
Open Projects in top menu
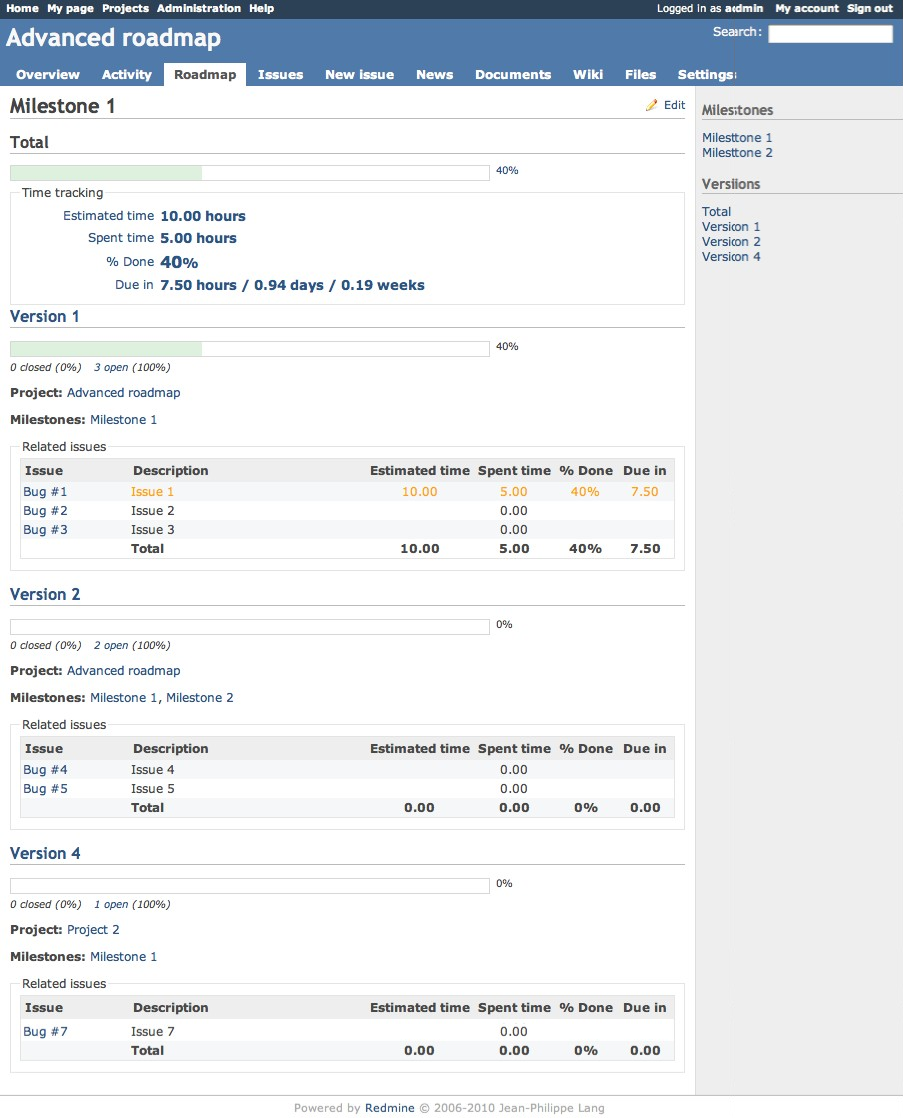125,9
